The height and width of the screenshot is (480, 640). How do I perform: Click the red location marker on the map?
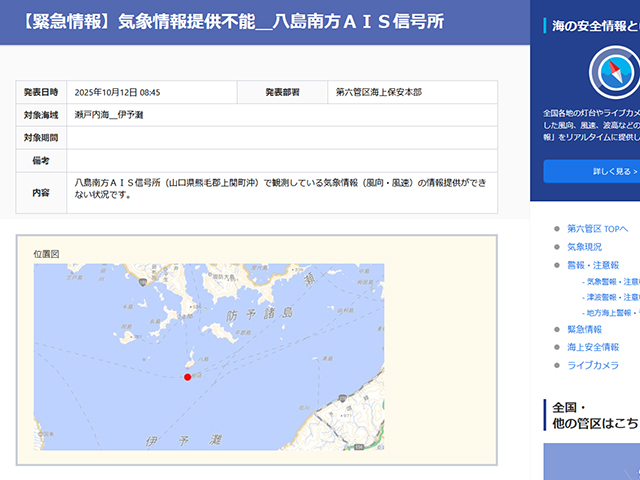(x=187, y=377)
